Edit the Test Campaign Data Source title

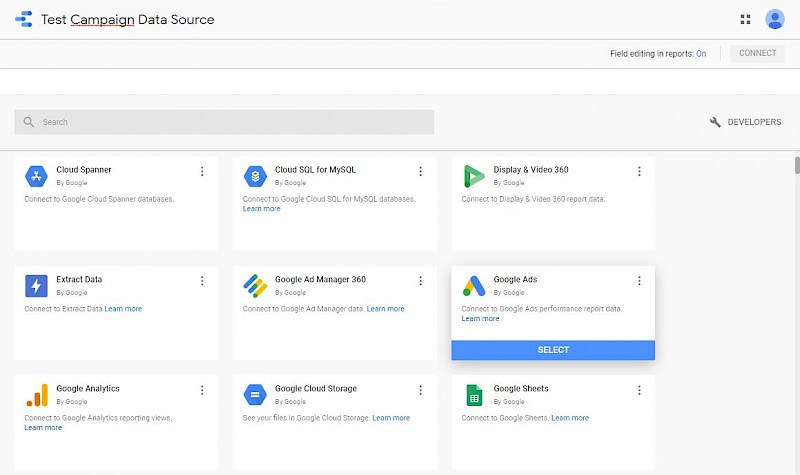(x=128, y=19)
